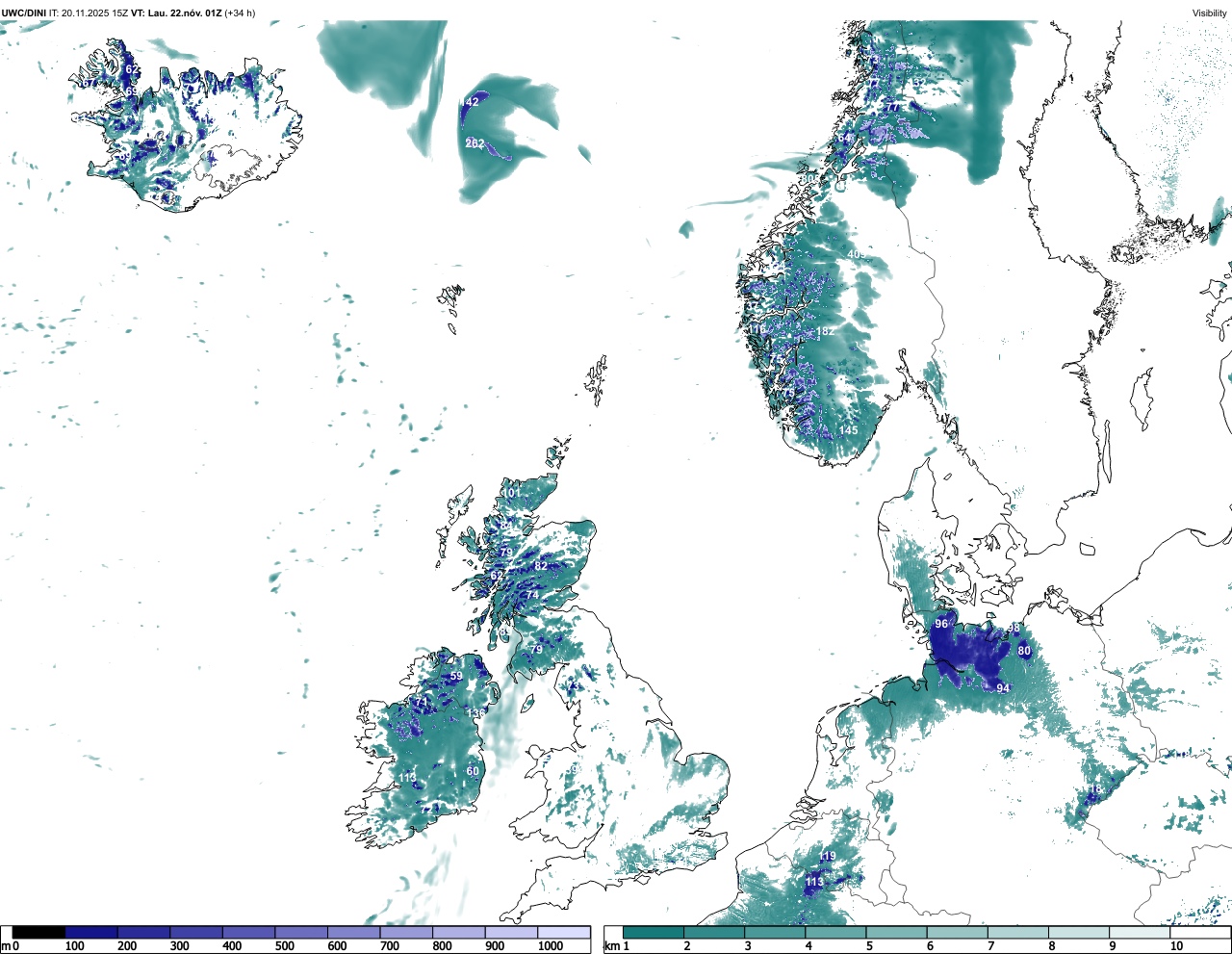The height and width of the screenshot is (954, 1232).
Task: Click the '262' visibility value north of Faroes
Action: 475,143
